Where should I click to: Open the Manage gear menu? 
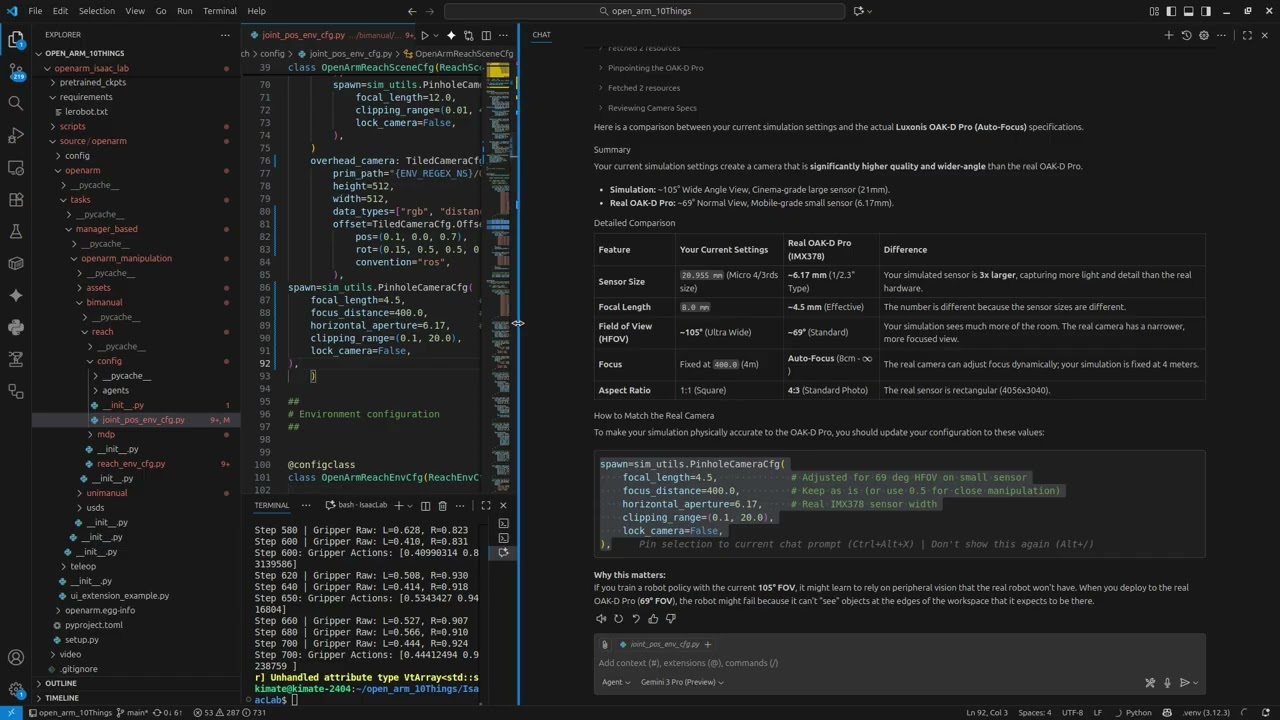point(16,690)
